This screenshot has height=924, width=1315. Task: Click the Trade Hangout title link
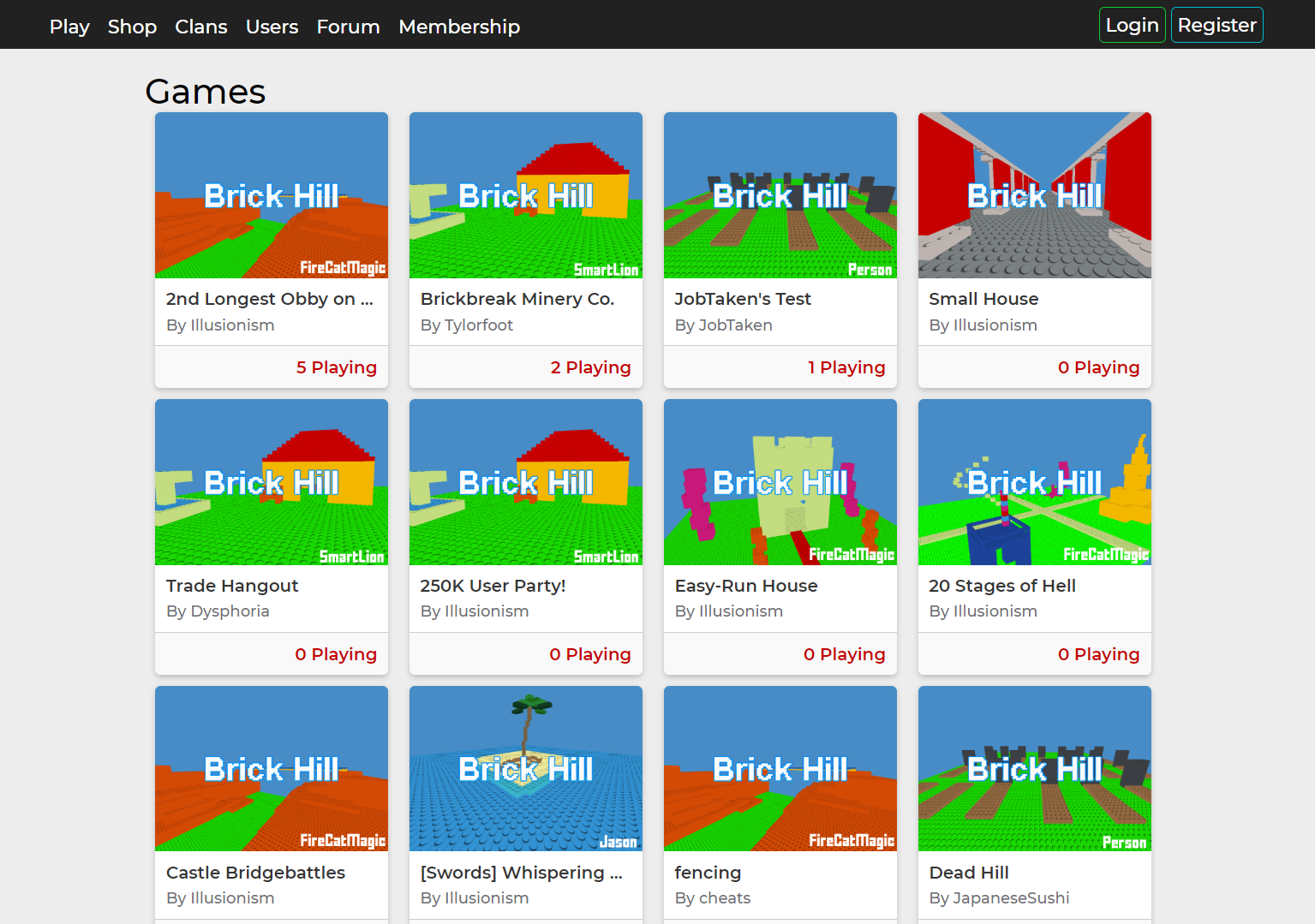(232, 586)
